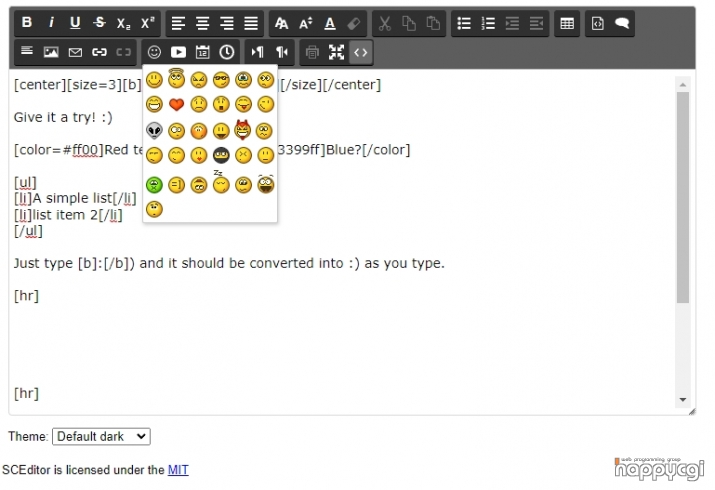Screen dimensions: 715x490
Task: Insert the current time
Action: [227, 52]
